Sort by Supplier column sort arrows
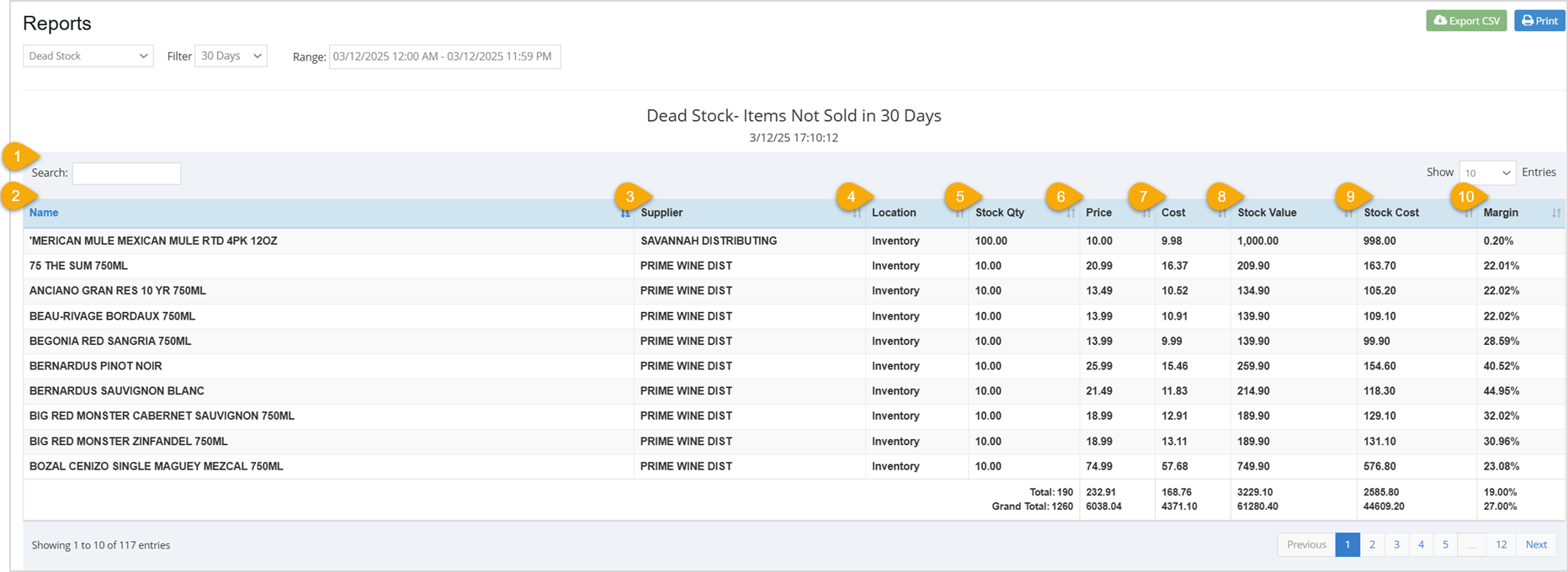The height and width of the screenshot is (572, 1568). pyautogui.click(x=857, y=214)
